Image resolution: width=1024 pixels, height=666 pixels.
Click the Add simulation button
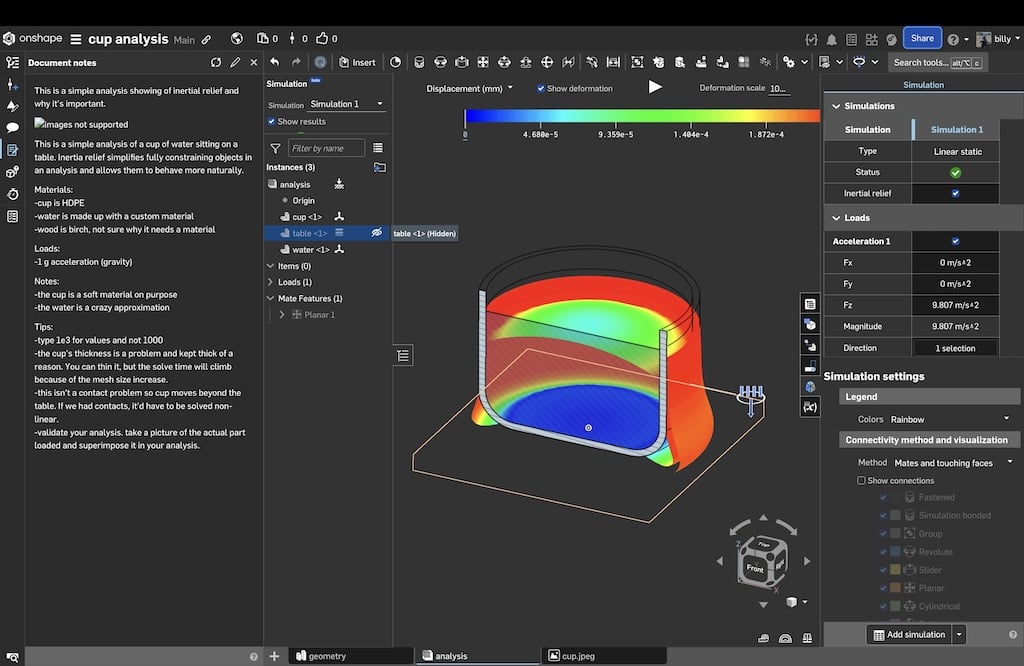pos(910,635)
